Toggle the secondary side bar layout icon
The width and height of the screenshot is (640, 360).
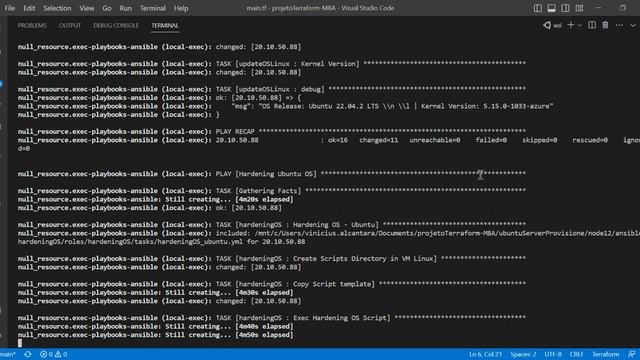tap(565, 8)
